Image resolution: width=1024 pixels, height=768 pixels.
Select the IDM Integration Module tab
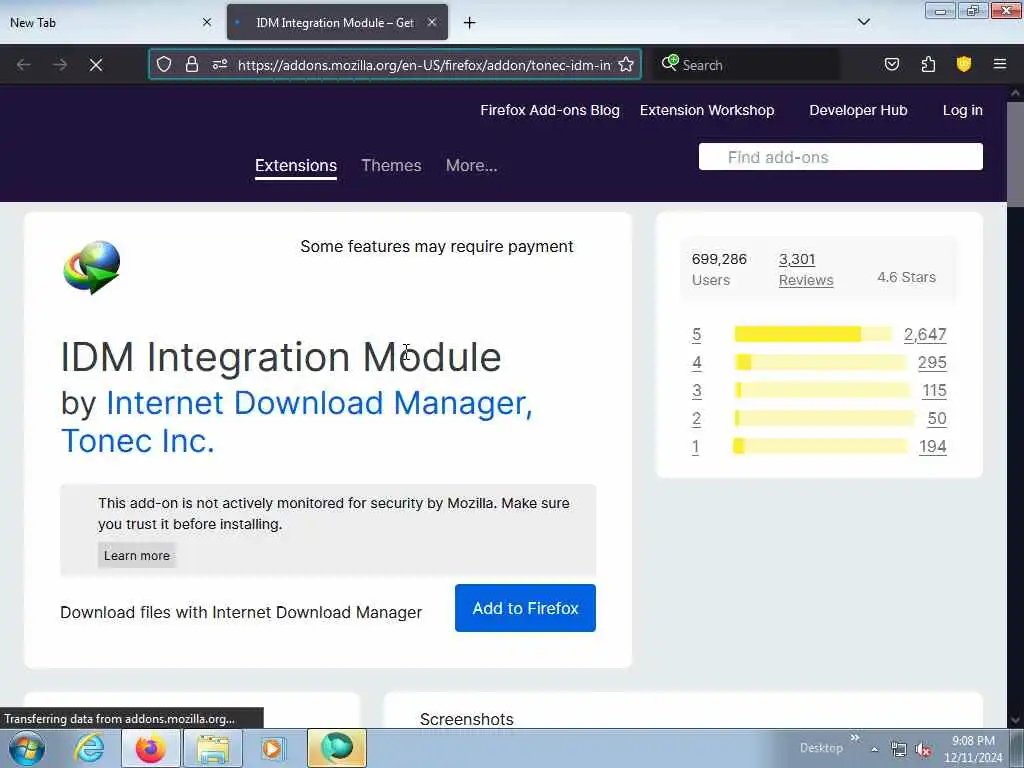(337, 22)
